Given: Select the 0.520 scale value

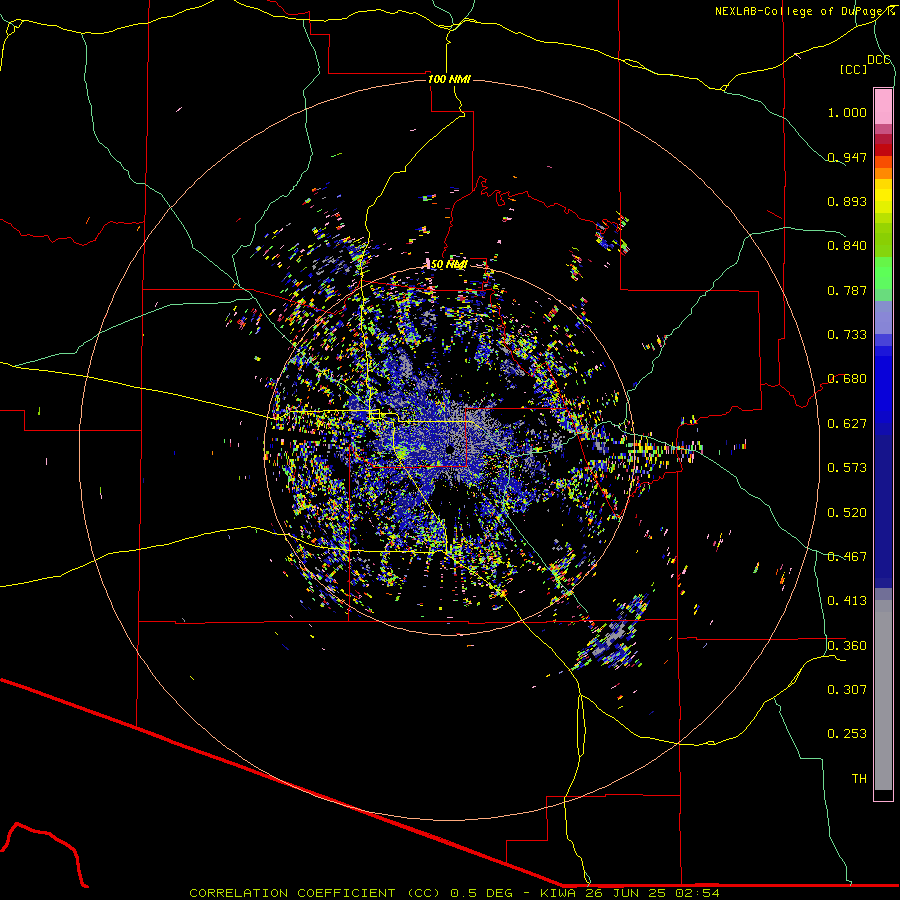Looking at the screenshot, I should click(x=847, y=513).
